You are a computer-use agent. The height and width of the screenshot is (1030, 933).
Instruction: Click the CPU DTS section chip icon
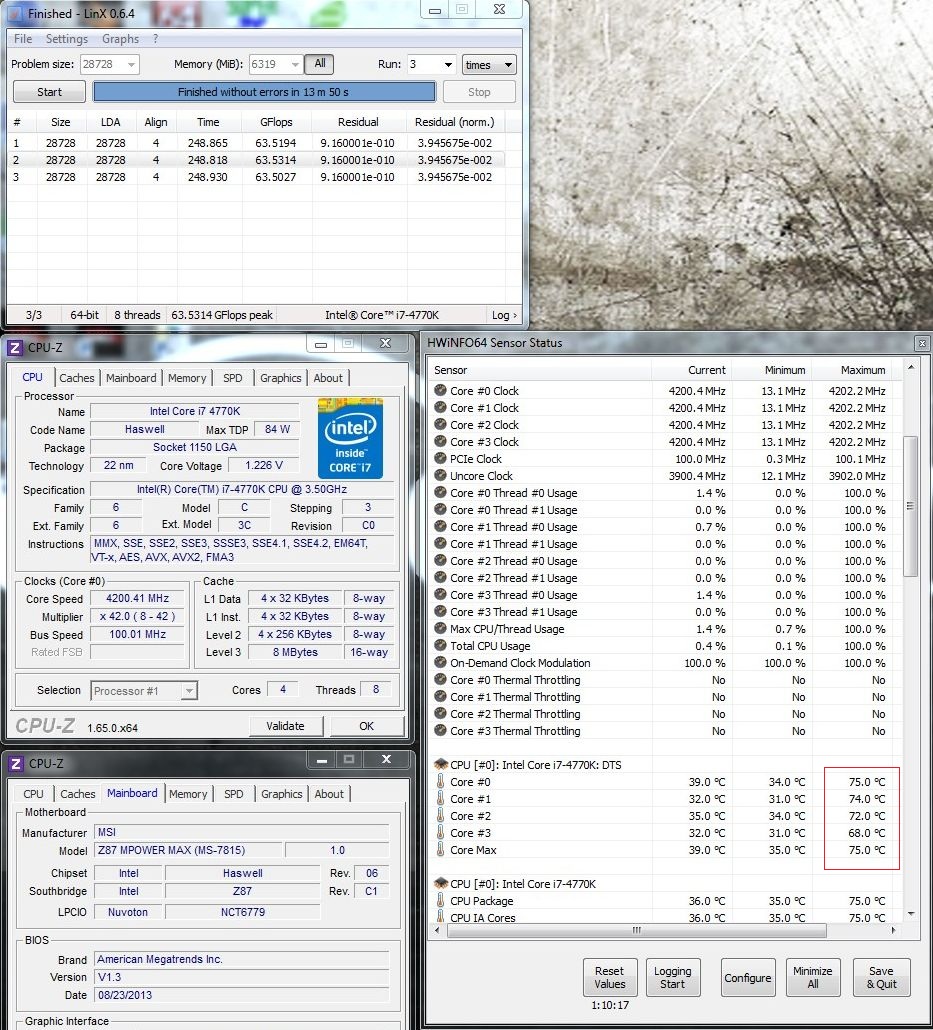440,765
